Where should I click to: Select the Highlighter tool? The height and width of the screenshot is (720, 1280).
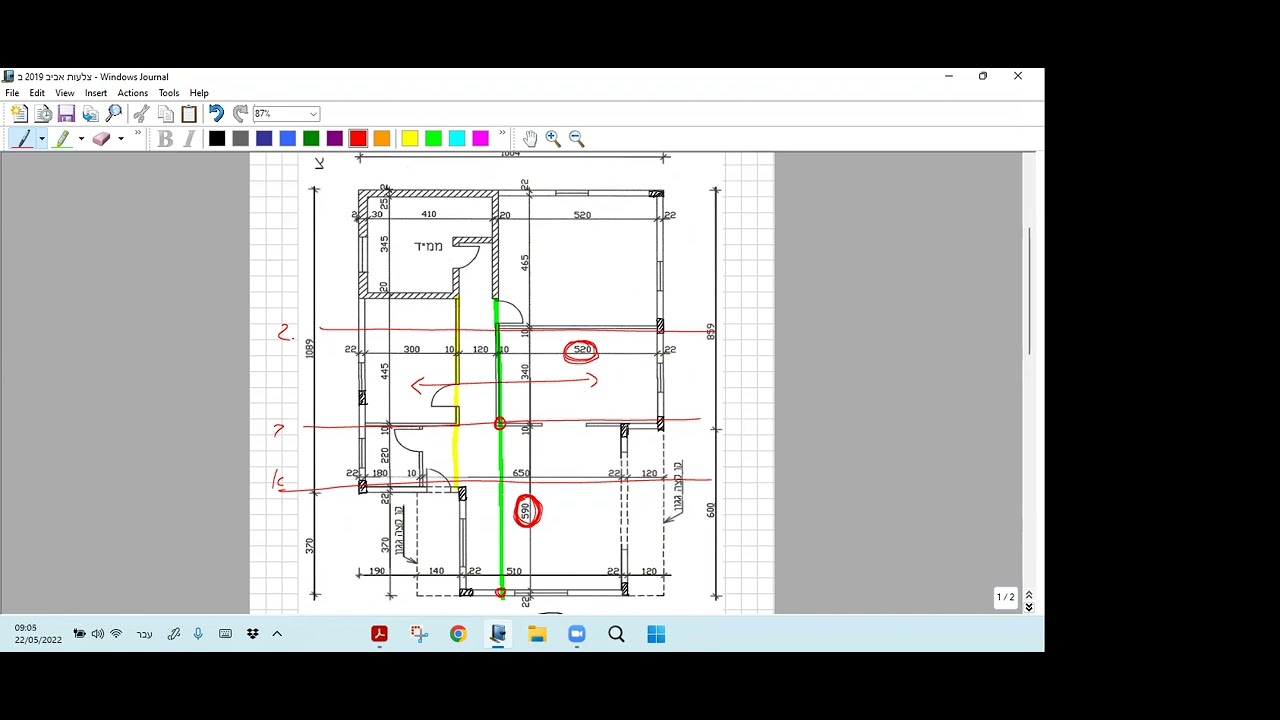coord(62,139)
